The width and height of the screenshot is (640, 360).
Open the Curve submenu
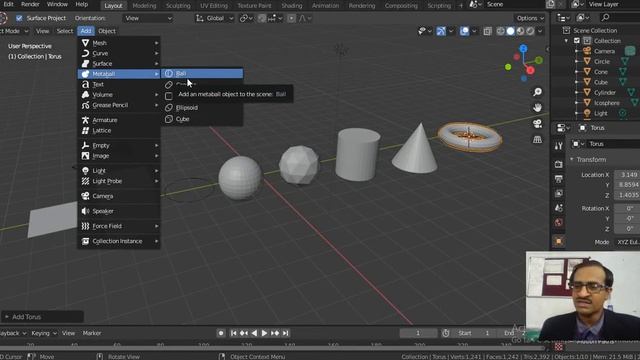(x=119, y=53)
